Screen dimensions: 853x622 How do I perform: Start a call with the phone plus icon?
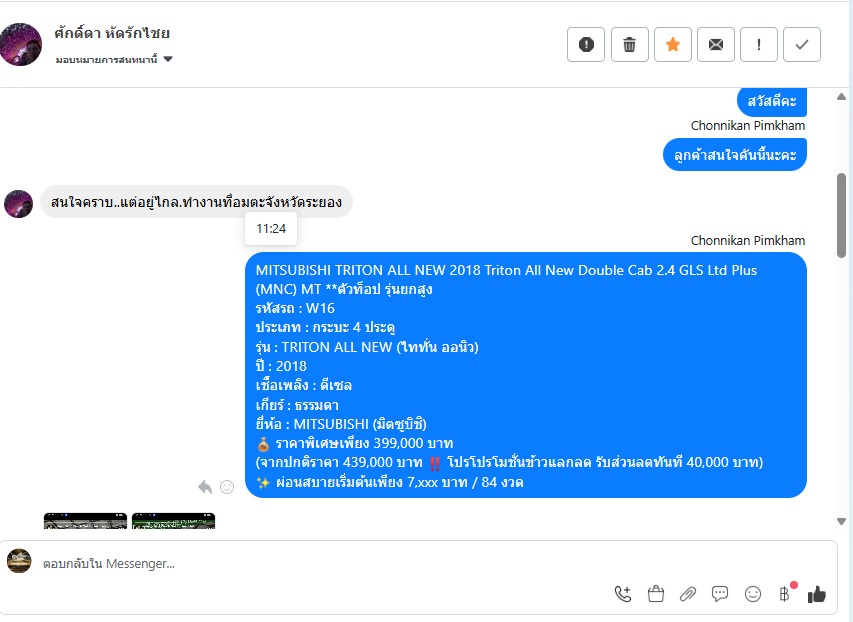point(623,594)
